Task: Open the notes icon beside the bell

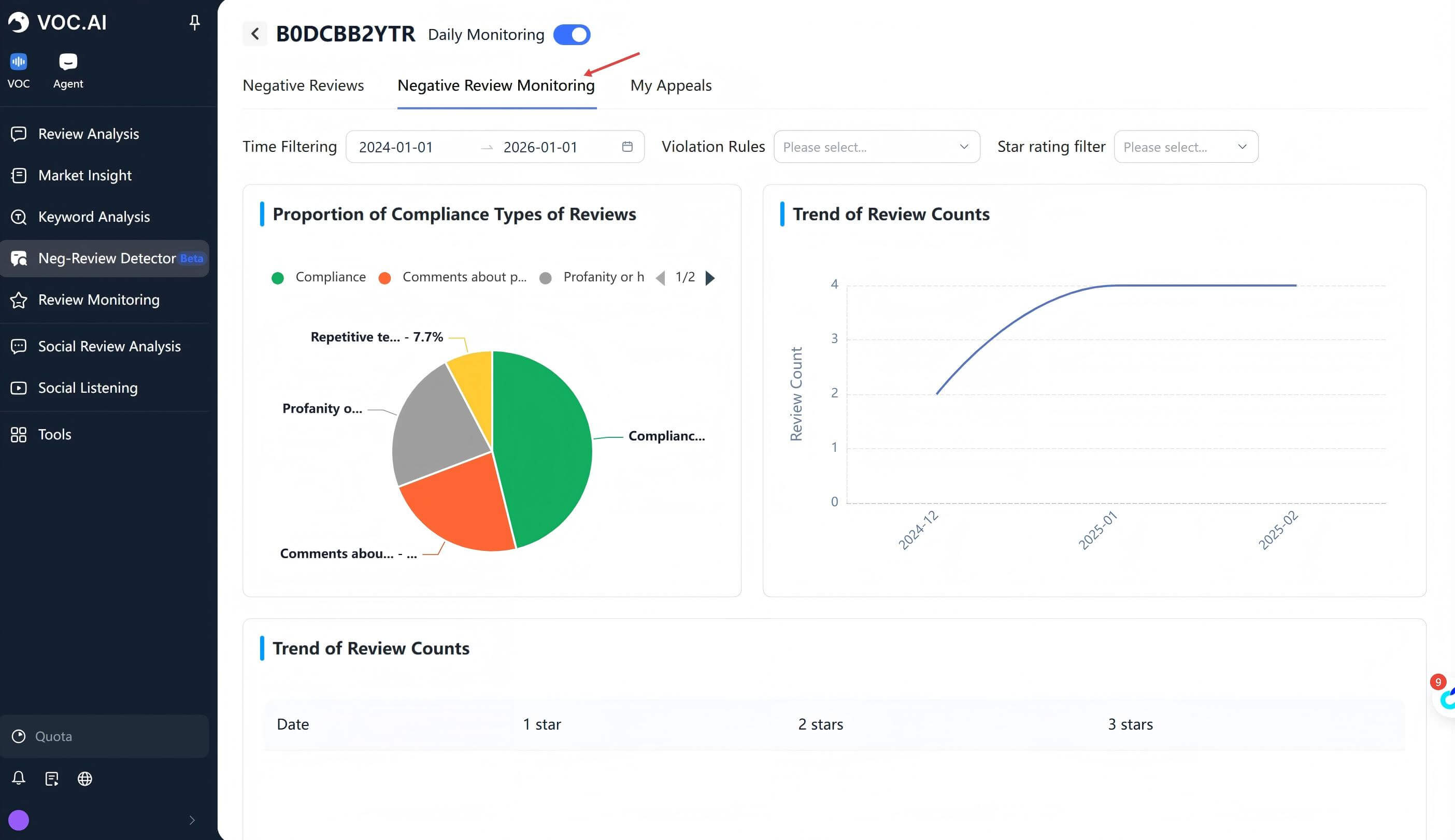Action: pyautogui.click(x=52, y=779)
